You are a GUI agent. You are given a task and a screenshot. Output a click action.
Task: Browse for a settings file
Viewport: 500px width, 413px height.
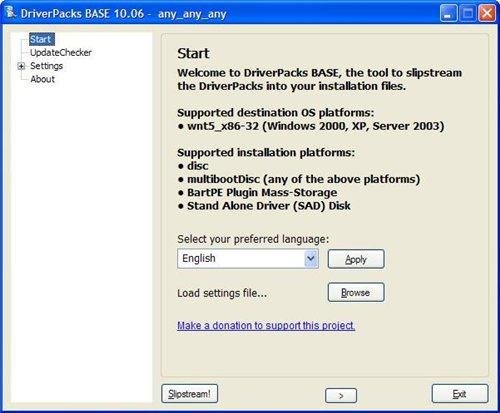click(x=356, y=292)
